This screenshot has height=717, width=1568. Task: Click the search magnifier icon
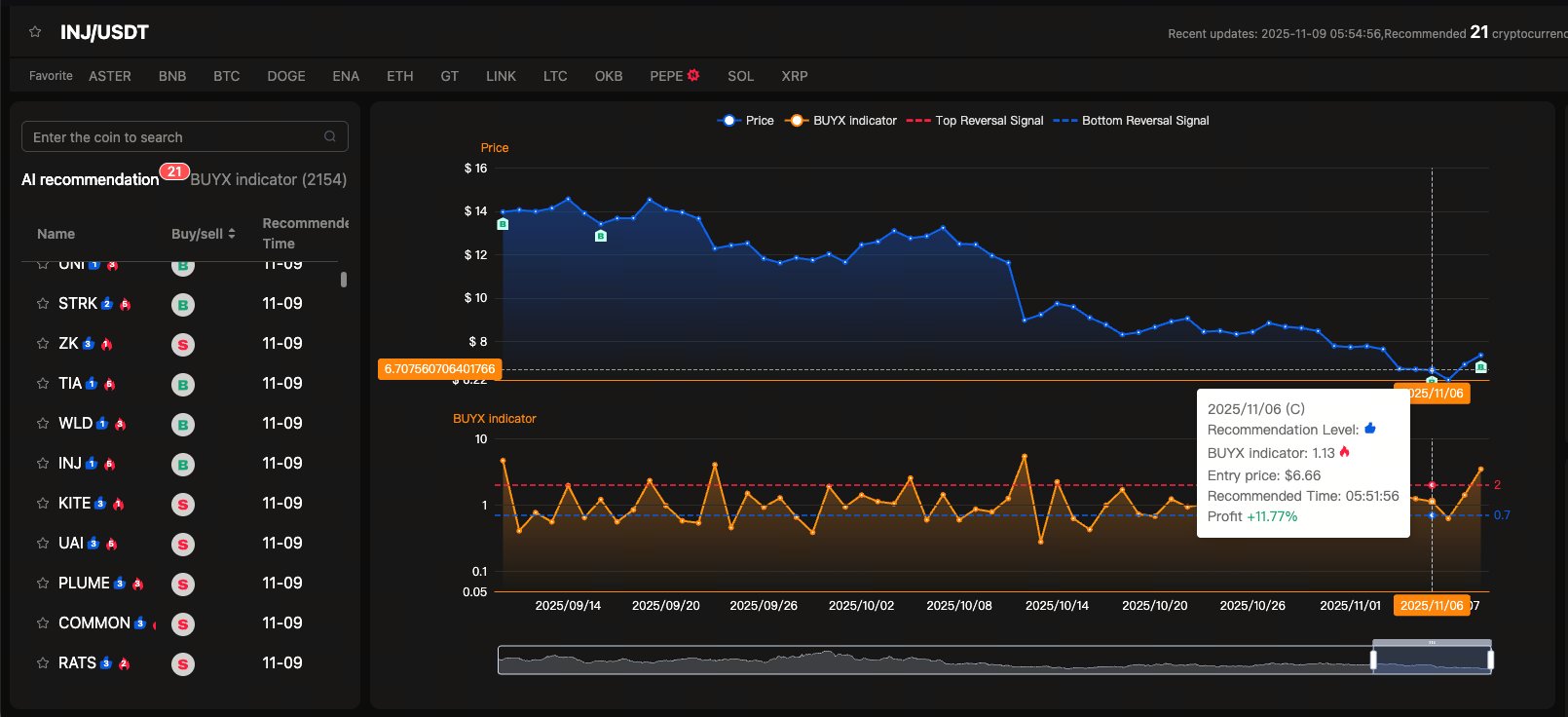pos(330,136)
